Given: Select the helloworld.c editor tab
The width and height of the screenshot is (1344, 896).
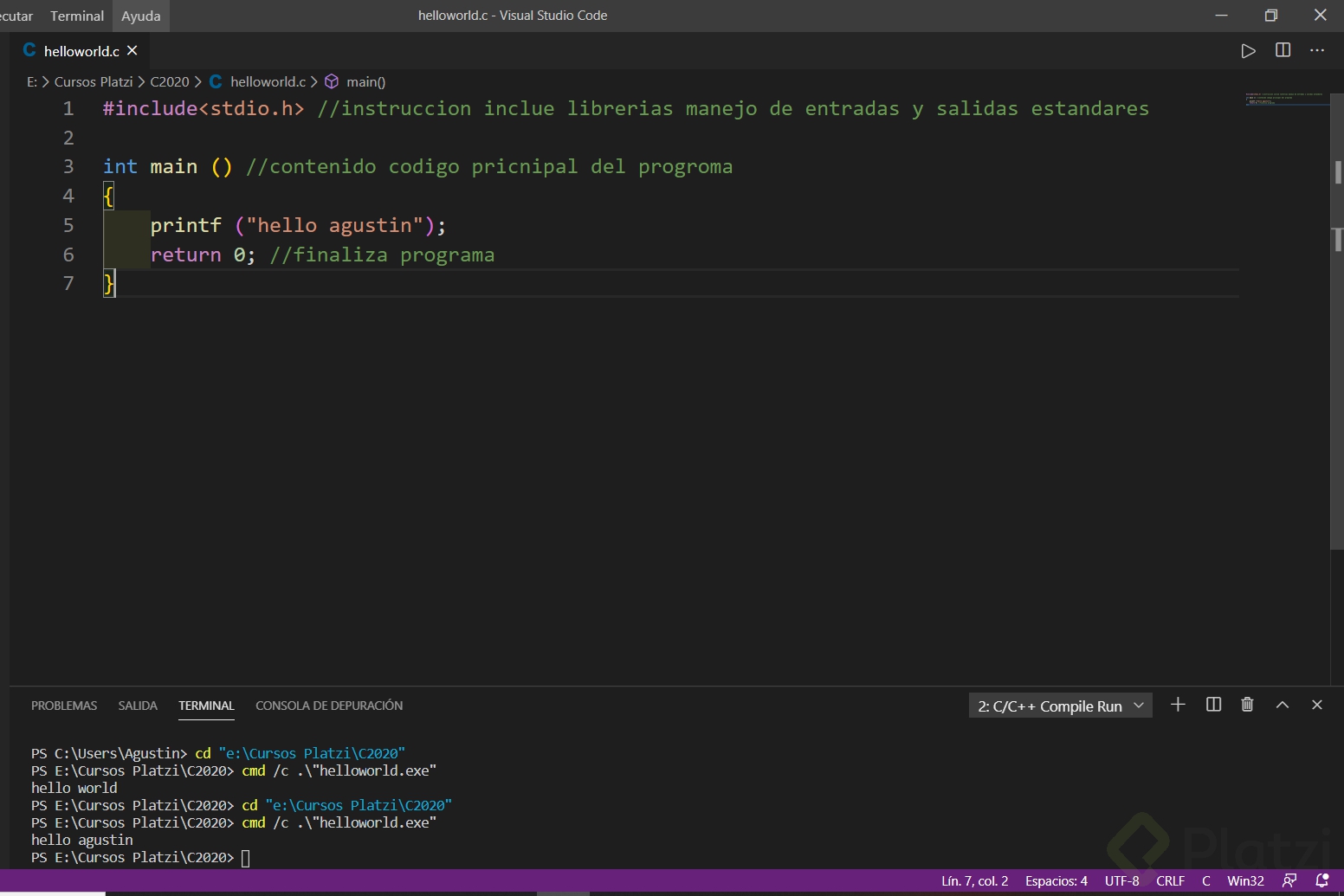Looking at the screenshot, I should (81, 50).
